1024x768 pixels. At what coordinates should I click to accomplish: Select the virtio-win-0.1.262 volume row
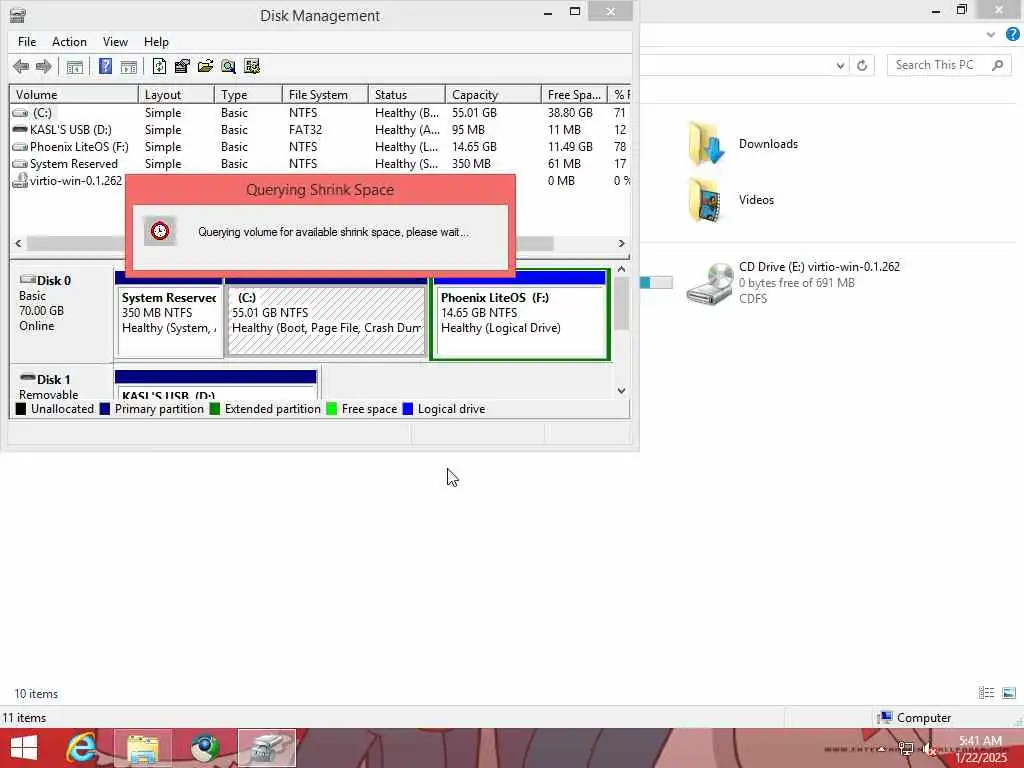click(x=68, y=181)
